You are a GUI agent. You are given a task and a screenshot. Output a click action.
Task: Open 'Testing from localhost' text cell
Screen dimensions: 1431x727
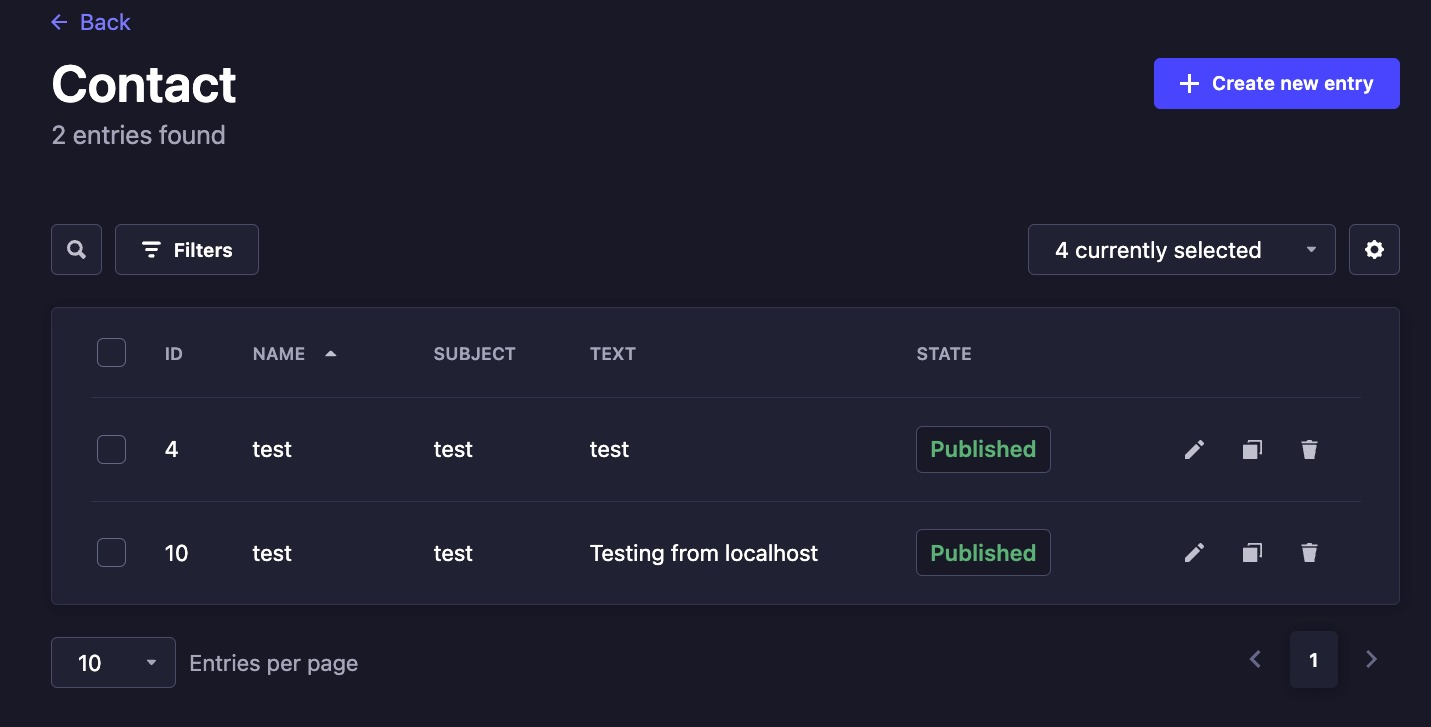coord(704,553)
